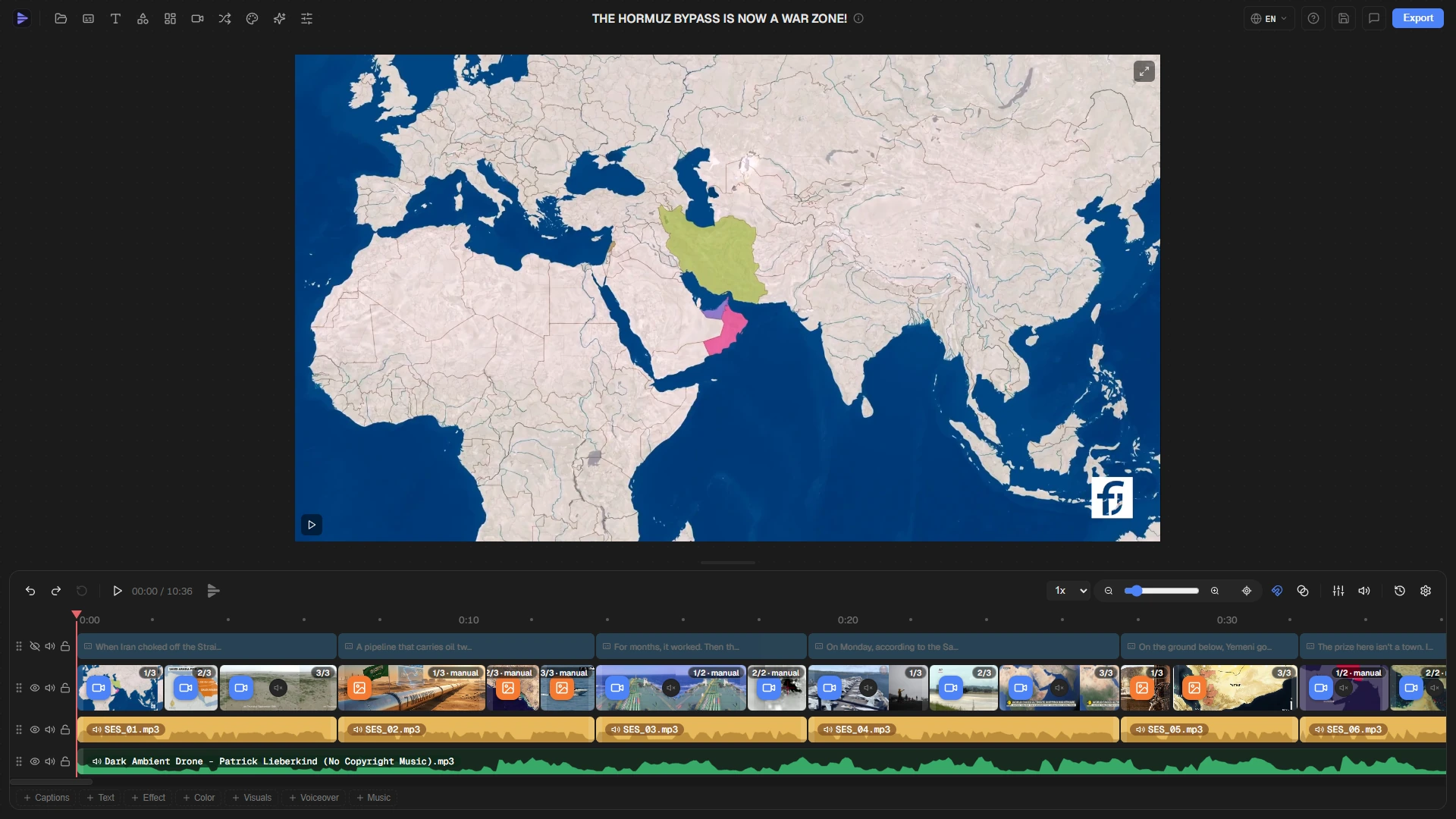Play the timeline from transport controls
Screen dimensions: 1456x819
coord(118,591)
